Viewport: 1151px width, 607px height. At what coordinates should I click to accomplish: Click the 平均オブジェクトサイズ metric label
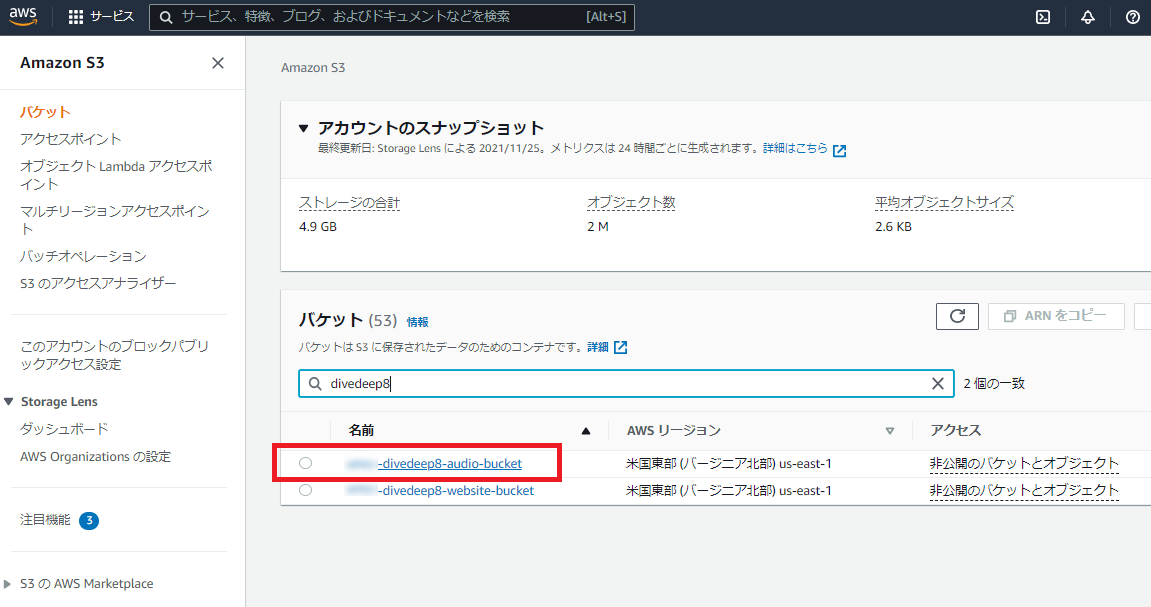click(944, 203)
